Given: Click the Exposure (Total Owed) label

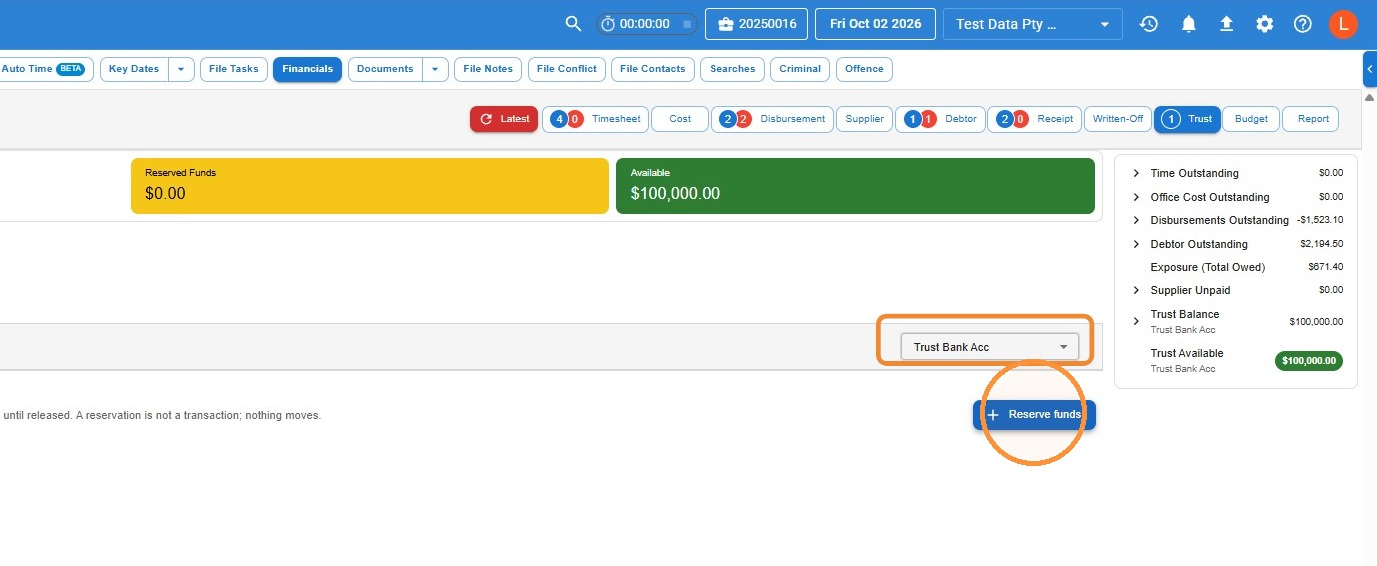Looking at the screenshot, I should 1207,267.
